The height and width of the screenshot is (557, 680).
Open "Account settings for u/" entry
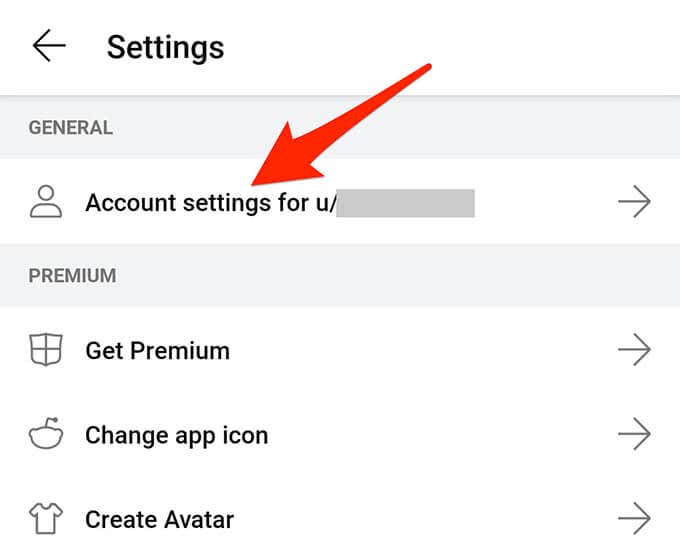point(210,203)
